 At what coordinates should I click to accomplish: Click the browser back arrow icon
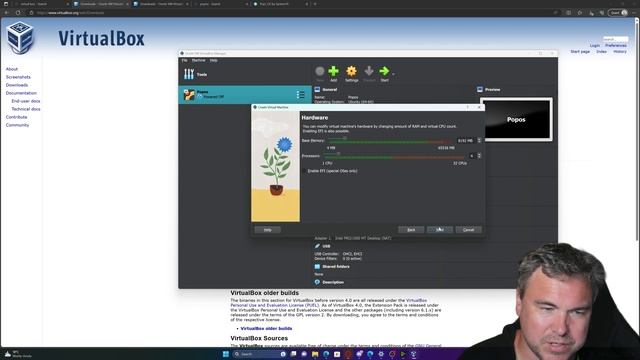[x=7, y=13]
